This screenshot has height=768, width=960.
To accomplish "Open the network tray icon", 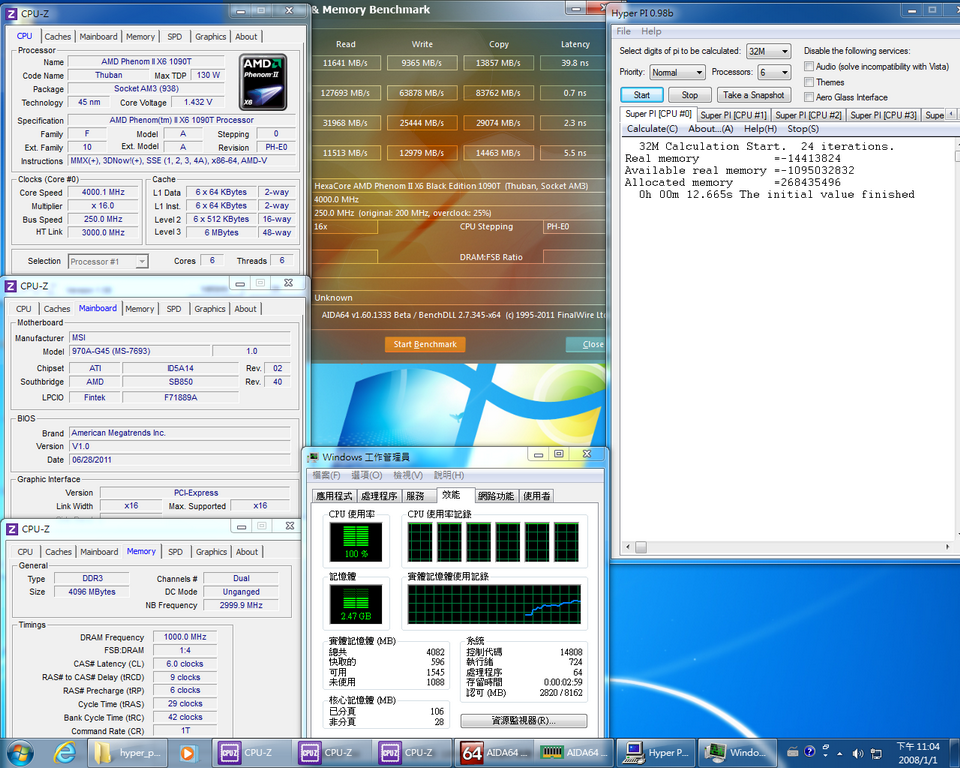I will (x=876, y=753).
